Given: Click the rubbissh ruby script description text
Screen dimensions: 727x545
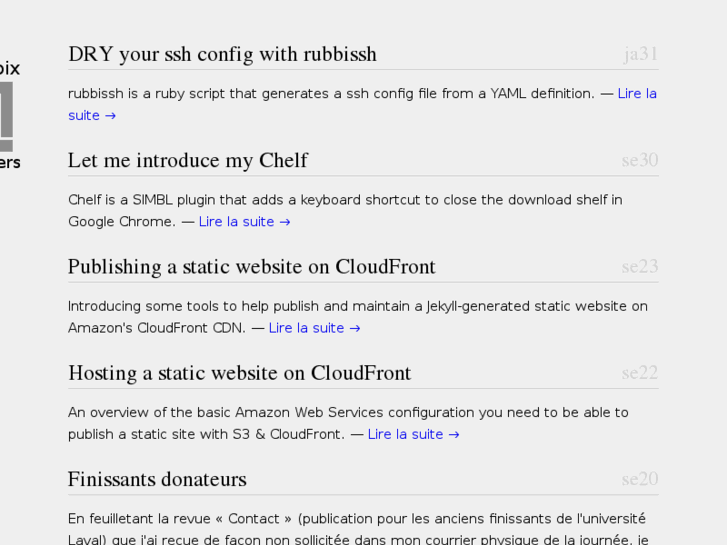Looking at the screenshot, I should coord(331,94).
